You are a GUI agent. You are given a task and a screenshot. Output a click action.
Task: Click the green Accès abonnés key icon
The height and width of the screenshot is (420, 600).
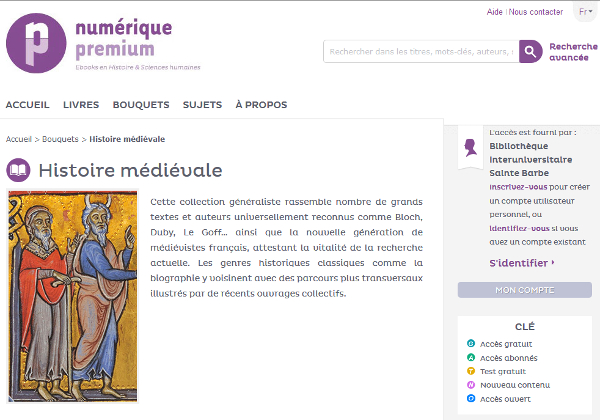pyautogui.click(x=471, y=357)
